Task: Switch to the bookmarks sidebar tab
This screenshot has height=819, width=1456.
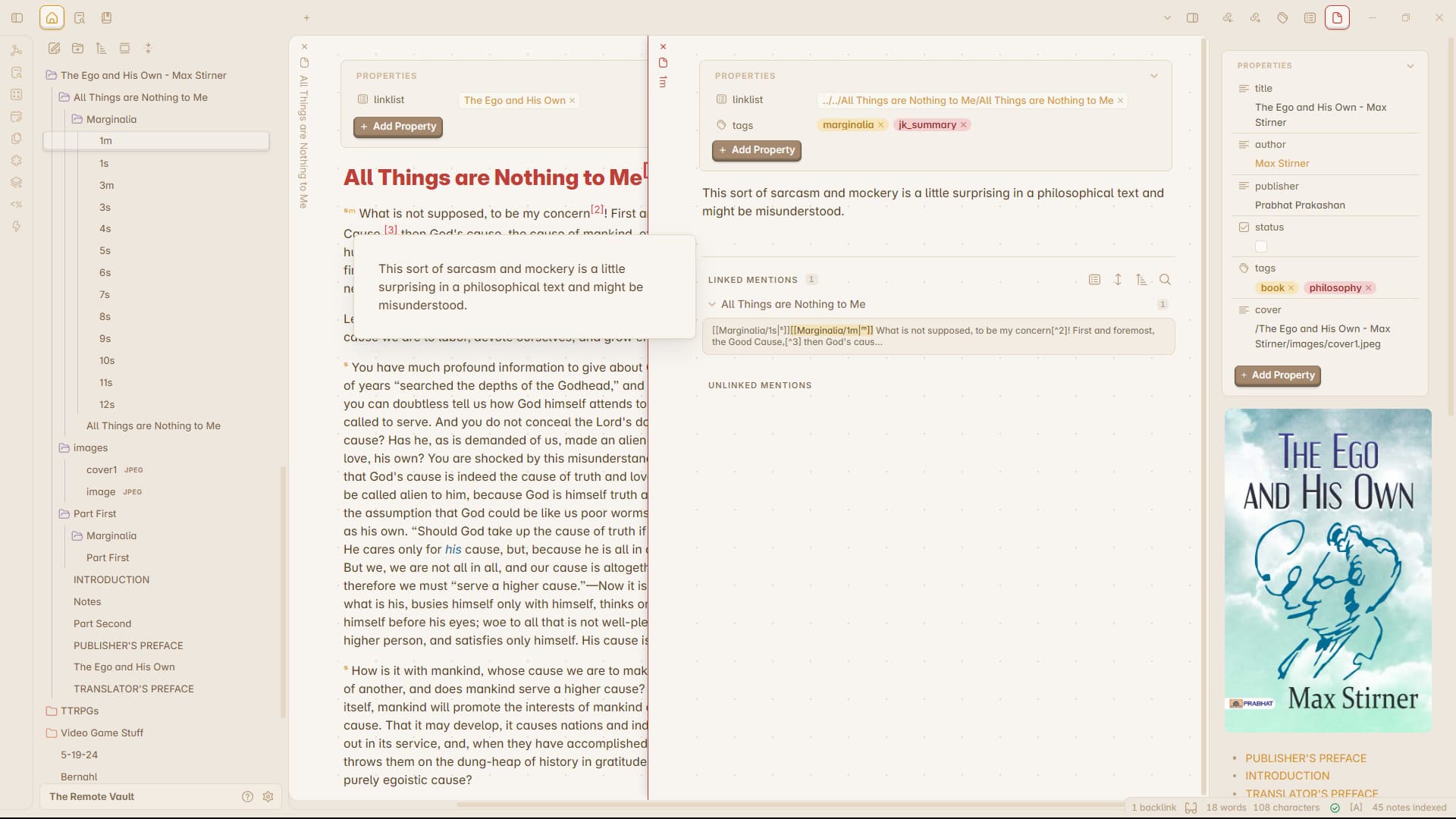Action: tap(106, 17)
